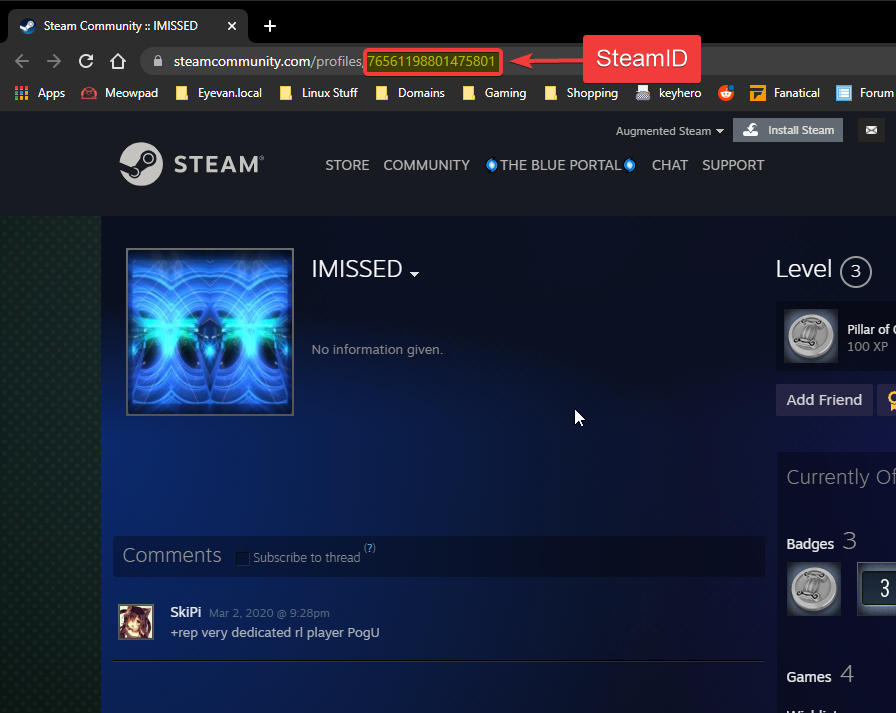Reload the page with refresh icon
This screenshot has height=713, width=896.
click(86, 61)
